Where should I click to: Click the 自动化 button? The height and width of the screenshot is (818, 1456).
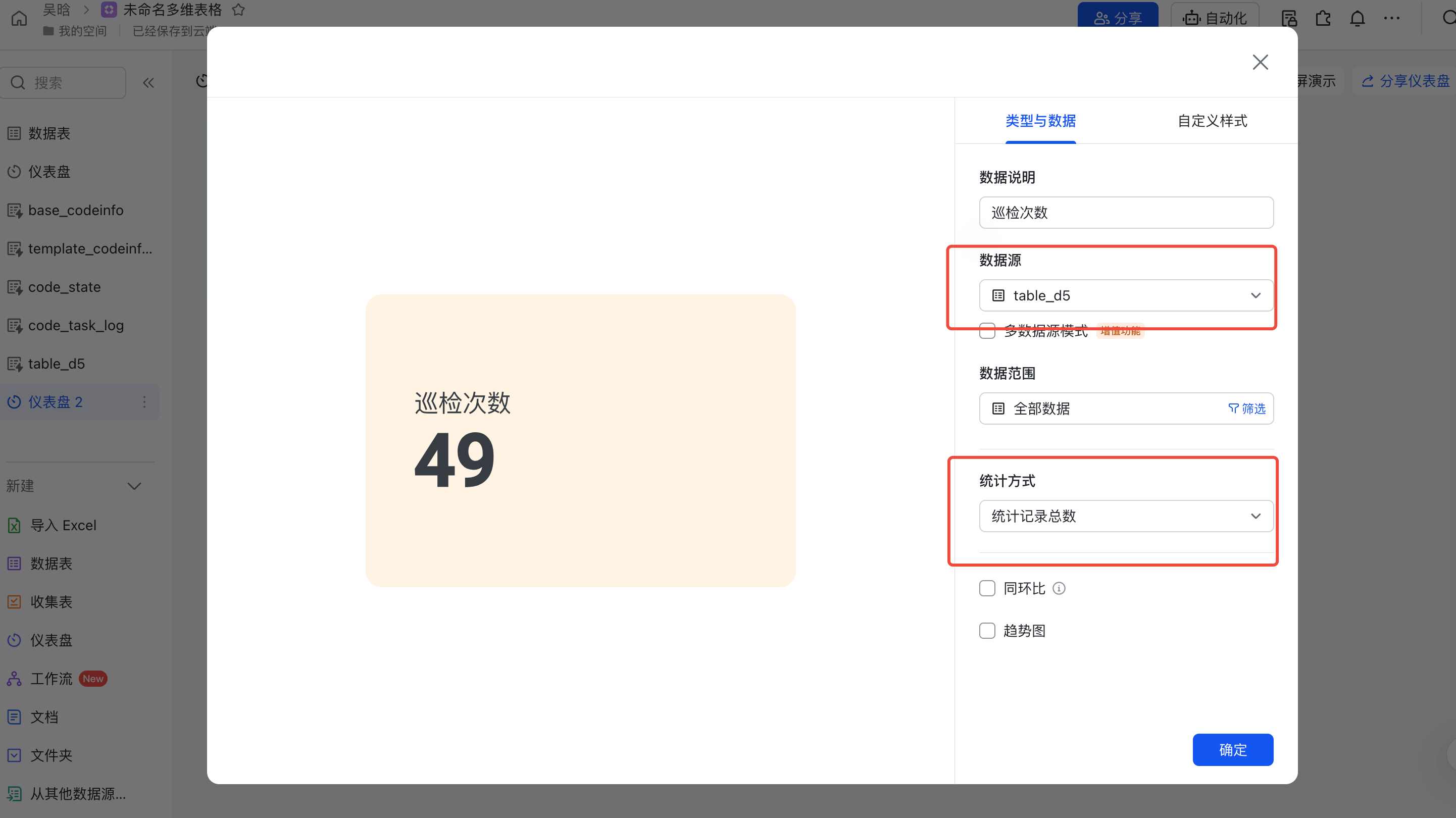[1215, 17]
